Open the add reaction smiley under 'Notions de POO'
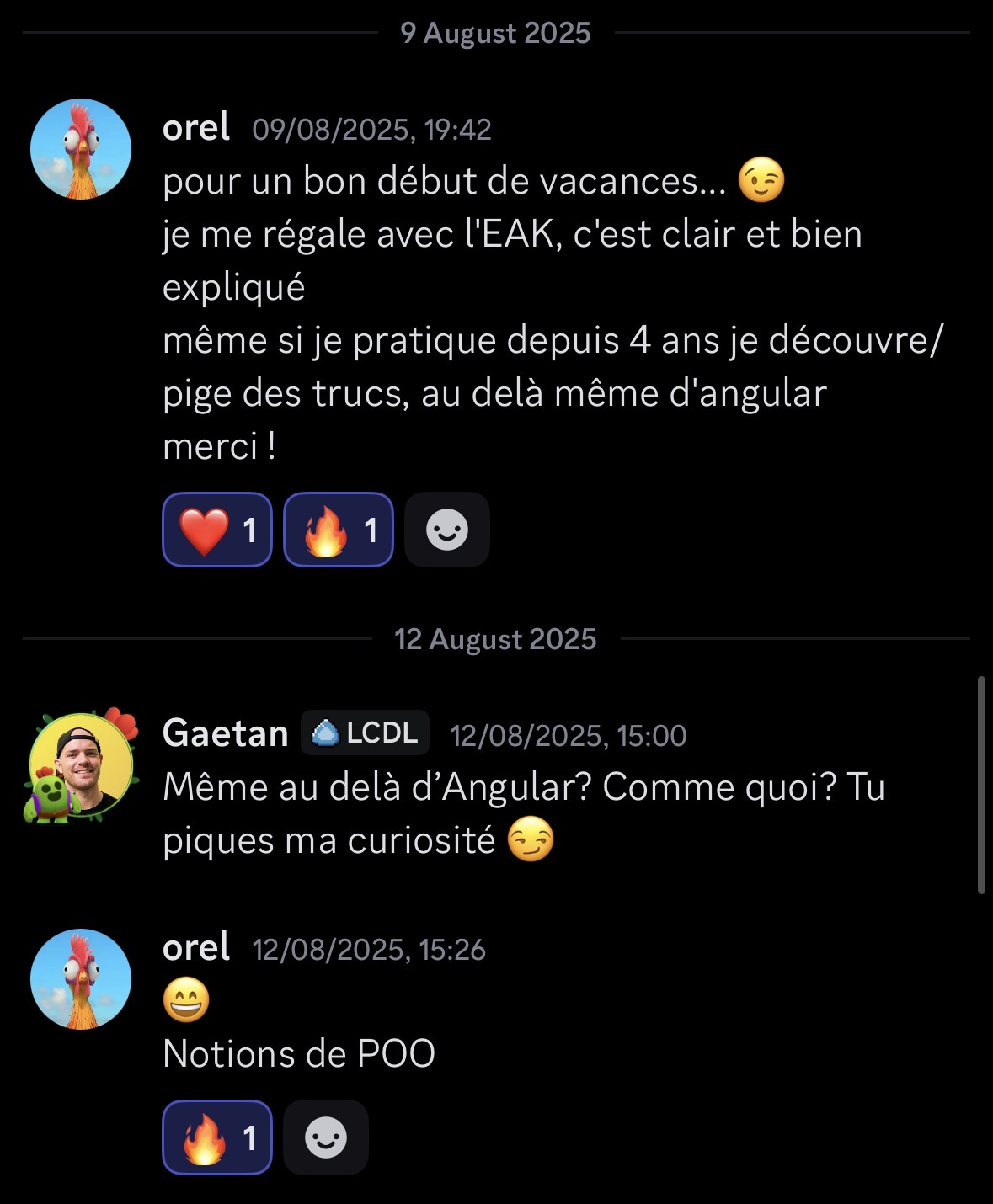993x1204 pixels. tap(325, 1137)
